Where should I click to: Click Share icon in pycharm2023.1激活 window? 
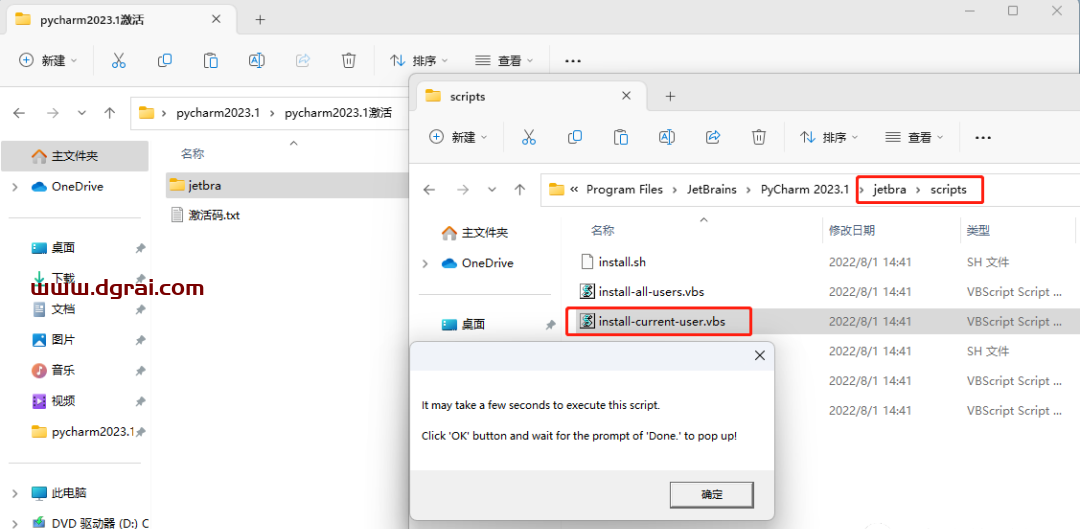coord(303,61)
